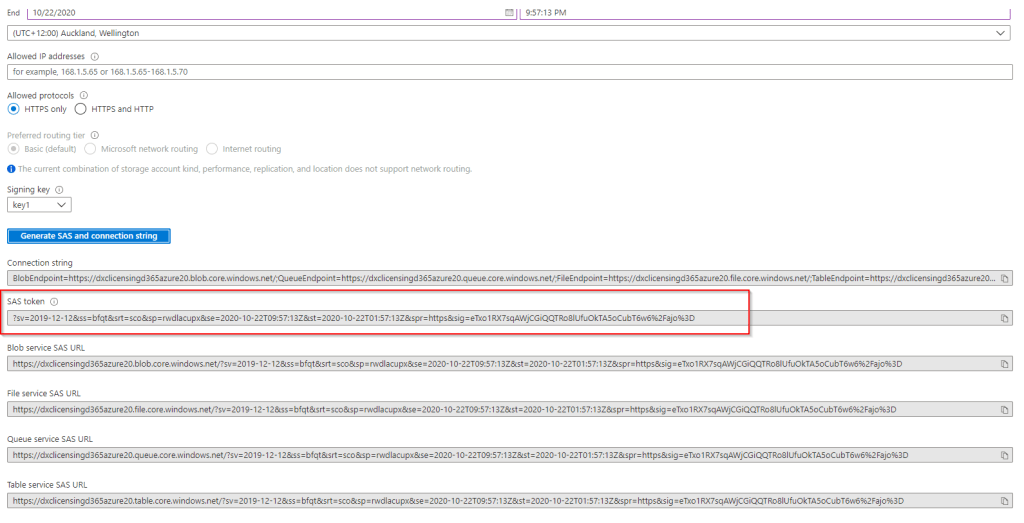Copy the File service SAS URL
Image resolution: width=1024 pixels, height=523 pixels.
pos(1005,409)
